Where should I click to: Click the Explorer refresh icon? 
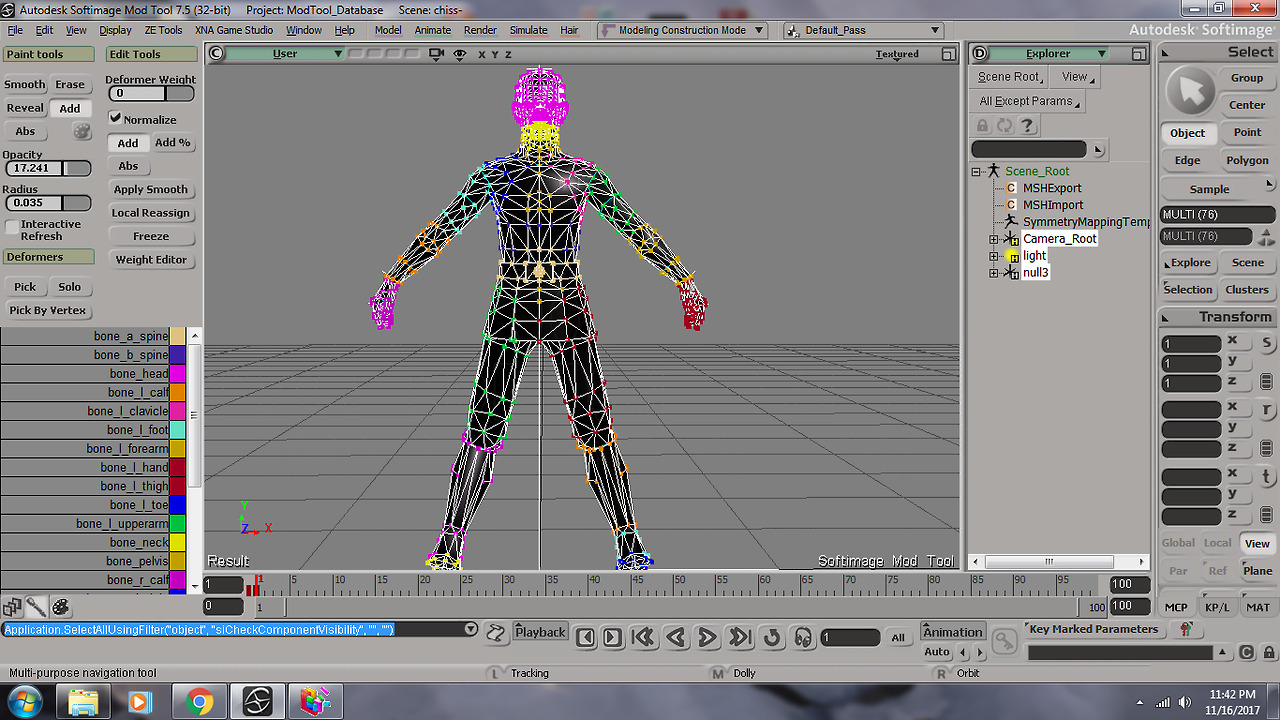(1004, 125)
